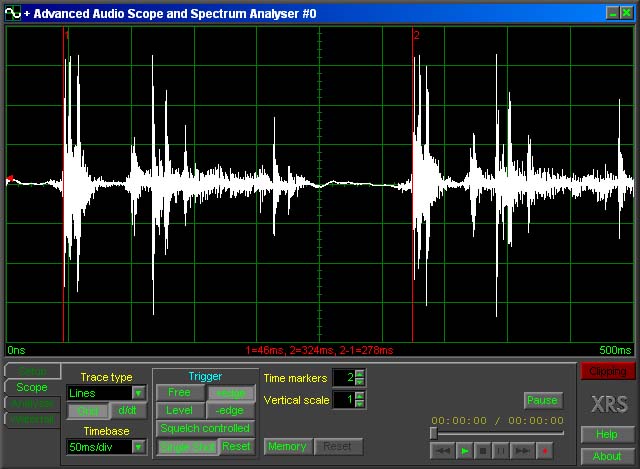This screenshot has width=640, height=469.
Task: Click the Lines trace type field
Action: [100, 393]
